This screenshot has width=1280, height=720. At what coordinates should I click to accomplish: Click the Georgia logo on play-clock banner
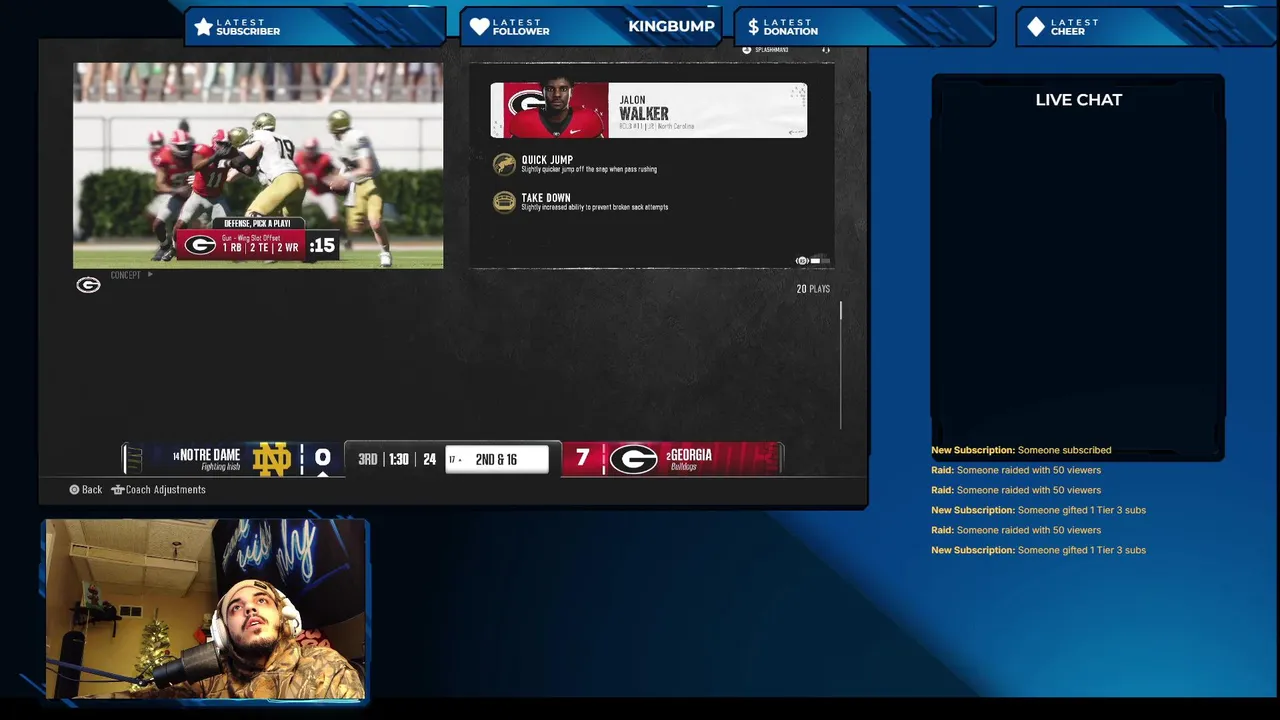tap(200, 245)
